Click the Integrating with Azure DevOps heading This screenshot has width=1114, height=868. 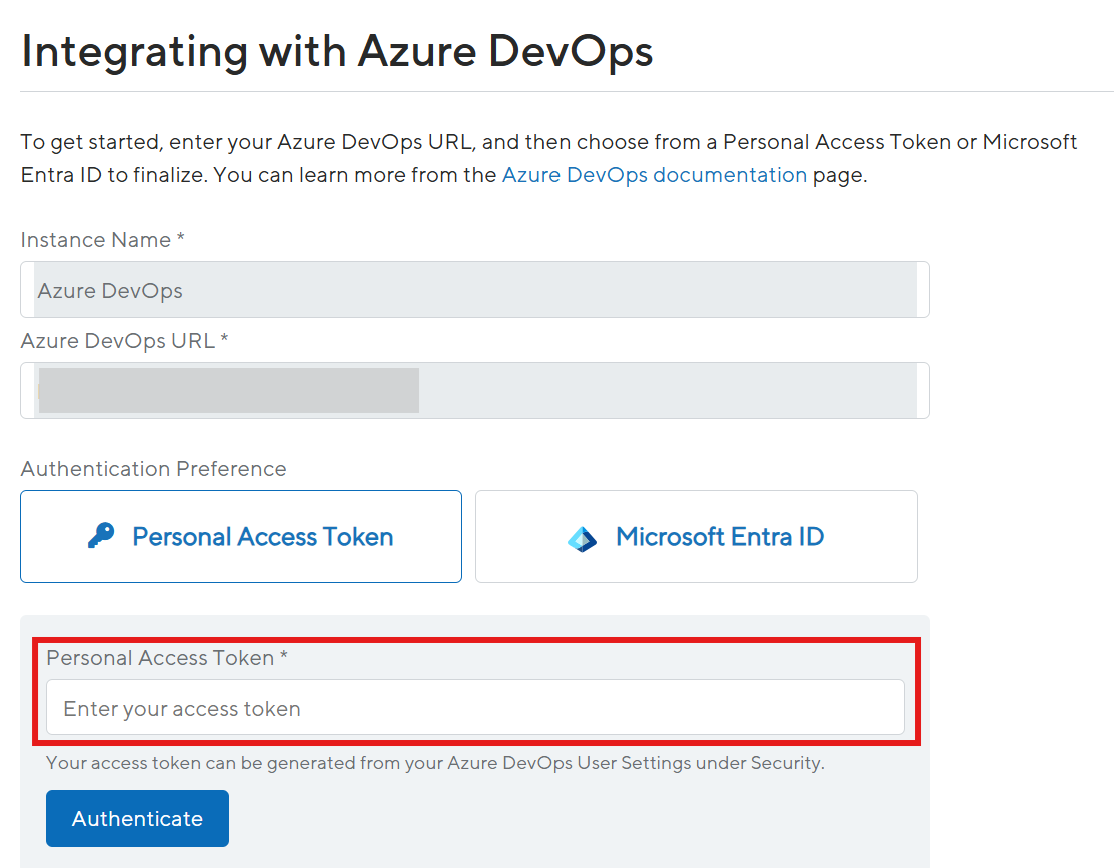coord(337,50)
